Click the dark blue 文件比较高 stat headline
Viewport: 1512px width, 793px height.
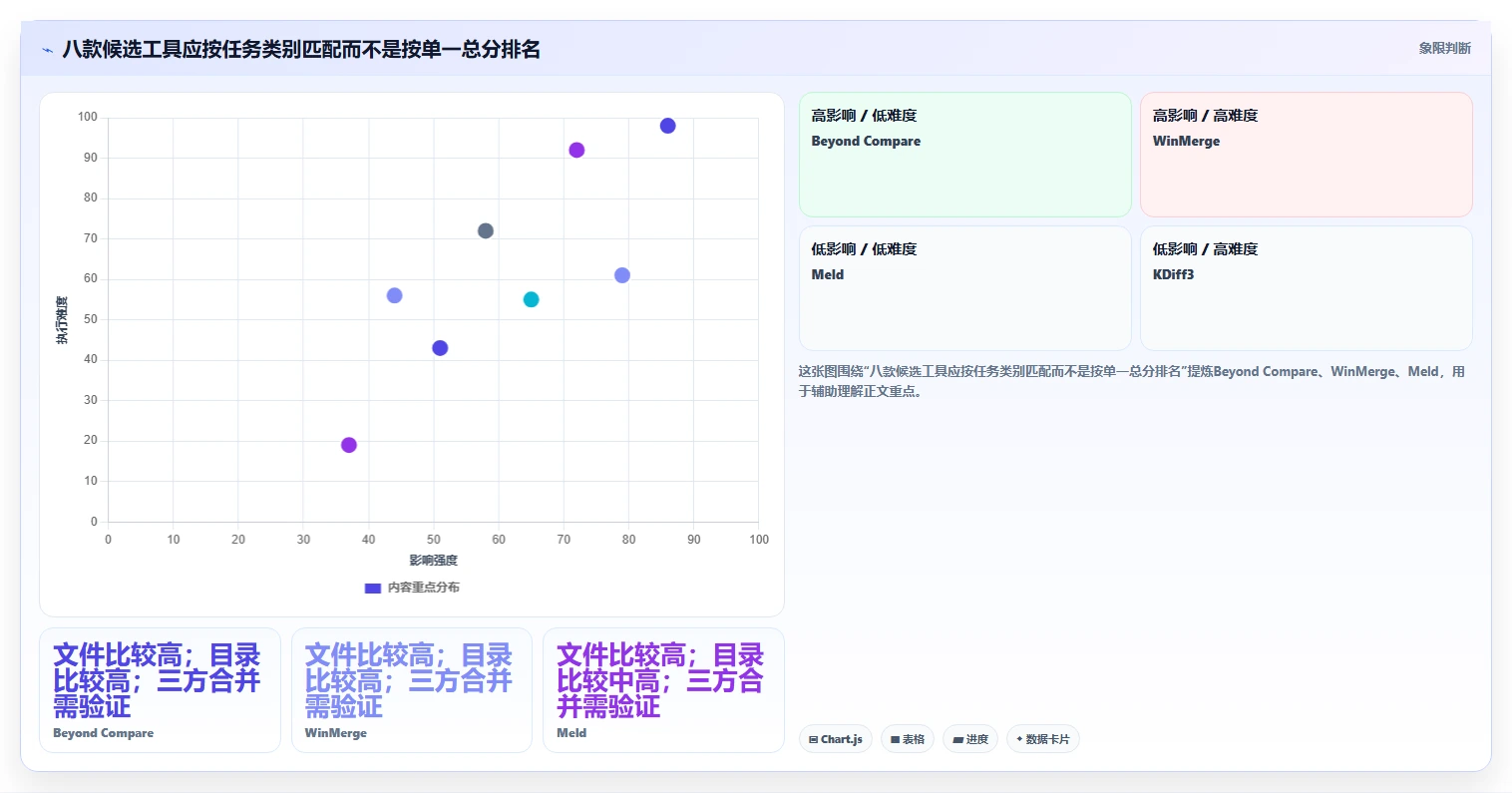[157, 681]
